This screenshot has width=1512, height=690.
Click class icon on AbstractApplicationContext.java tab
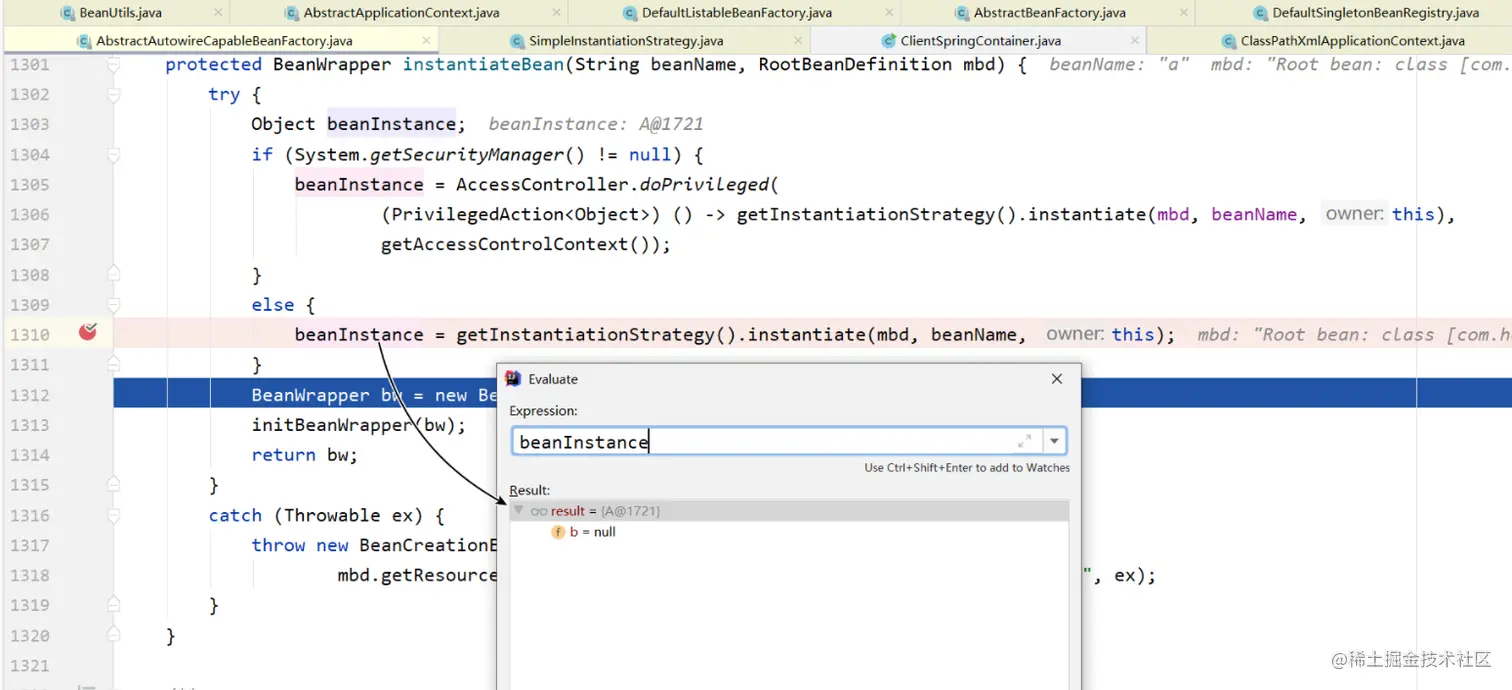pos(292,13)
